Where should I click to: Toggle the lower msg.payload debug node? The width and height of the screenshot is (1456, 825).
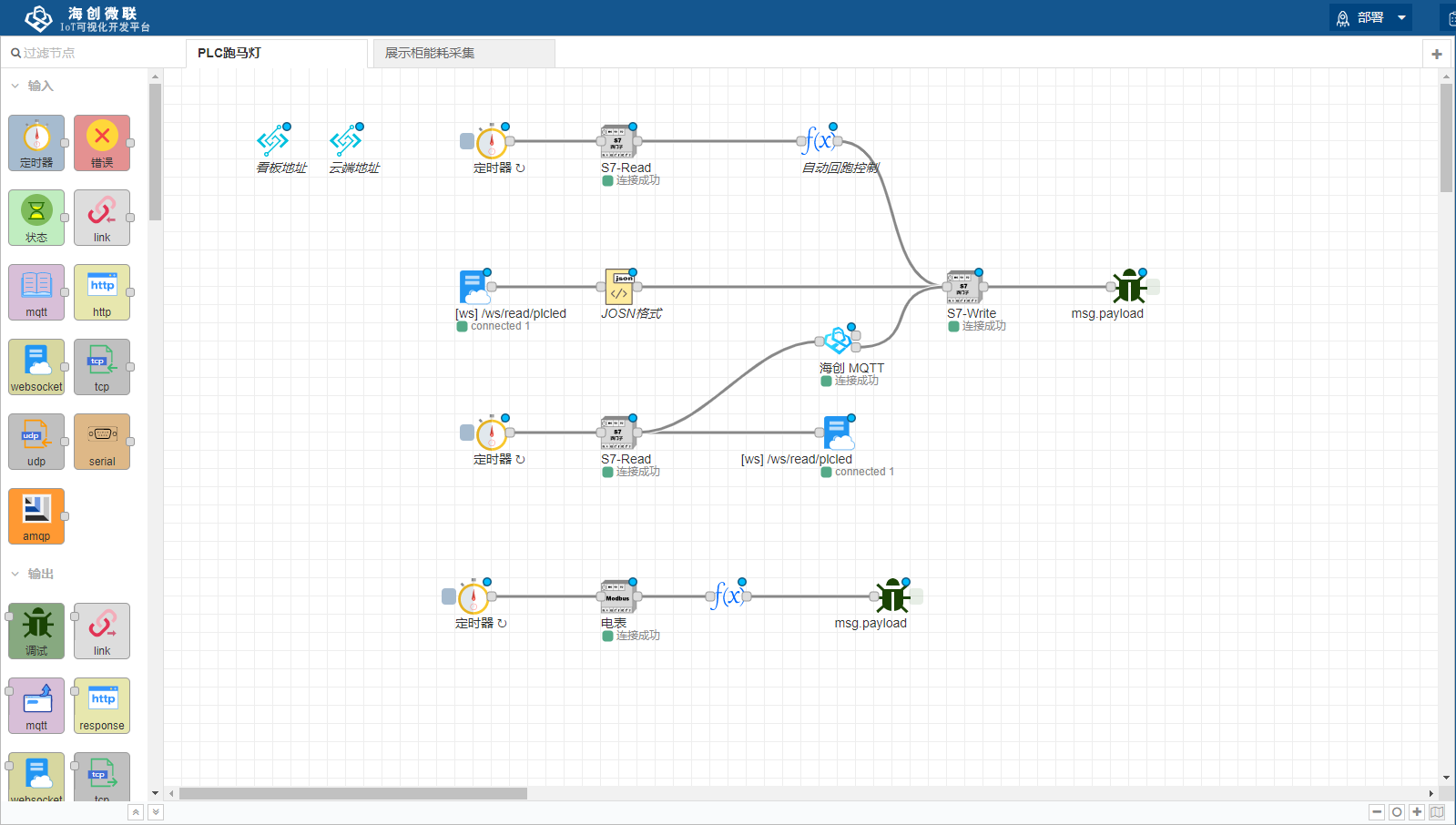click(x=917, y=596)
